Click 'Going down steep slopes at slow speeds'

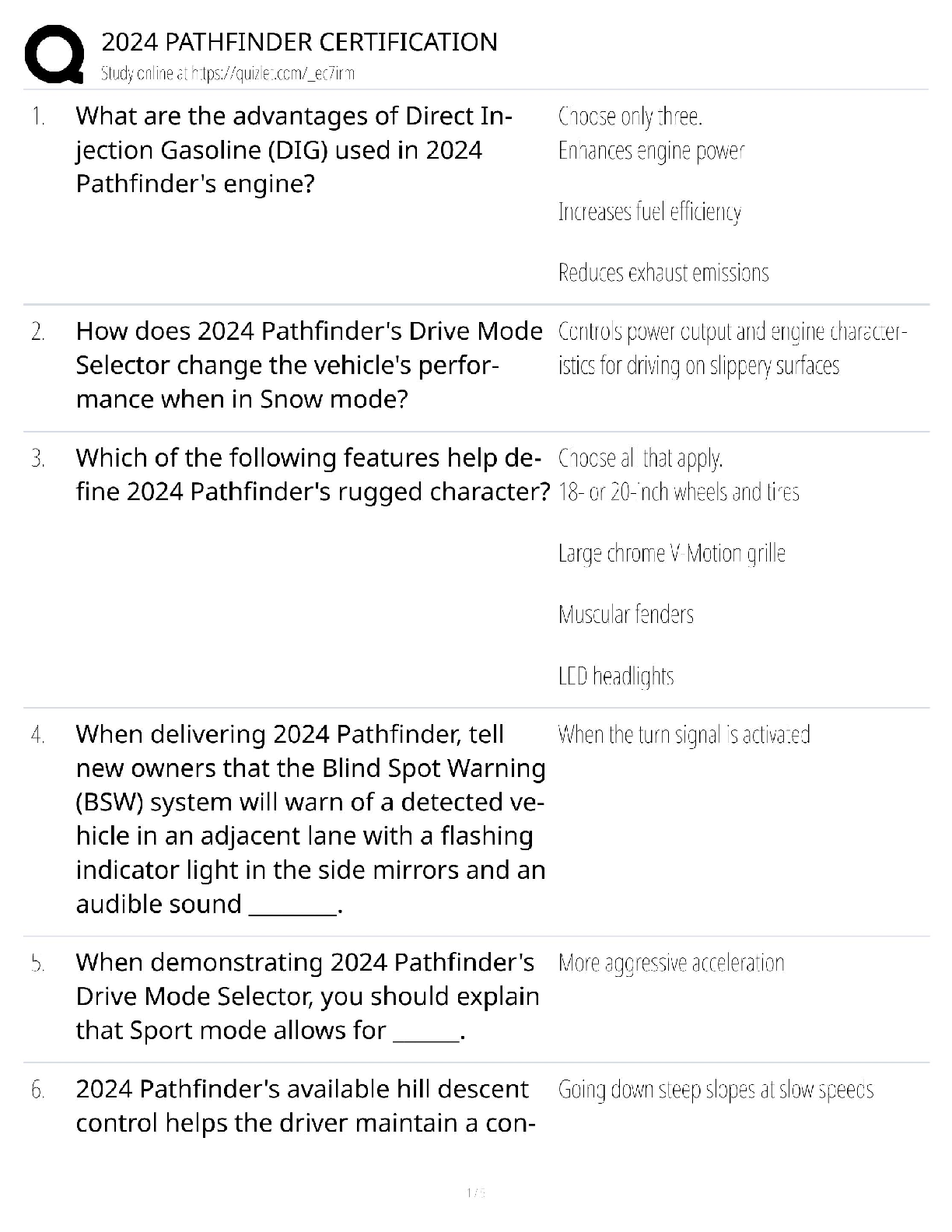[x=716, y=1090]
